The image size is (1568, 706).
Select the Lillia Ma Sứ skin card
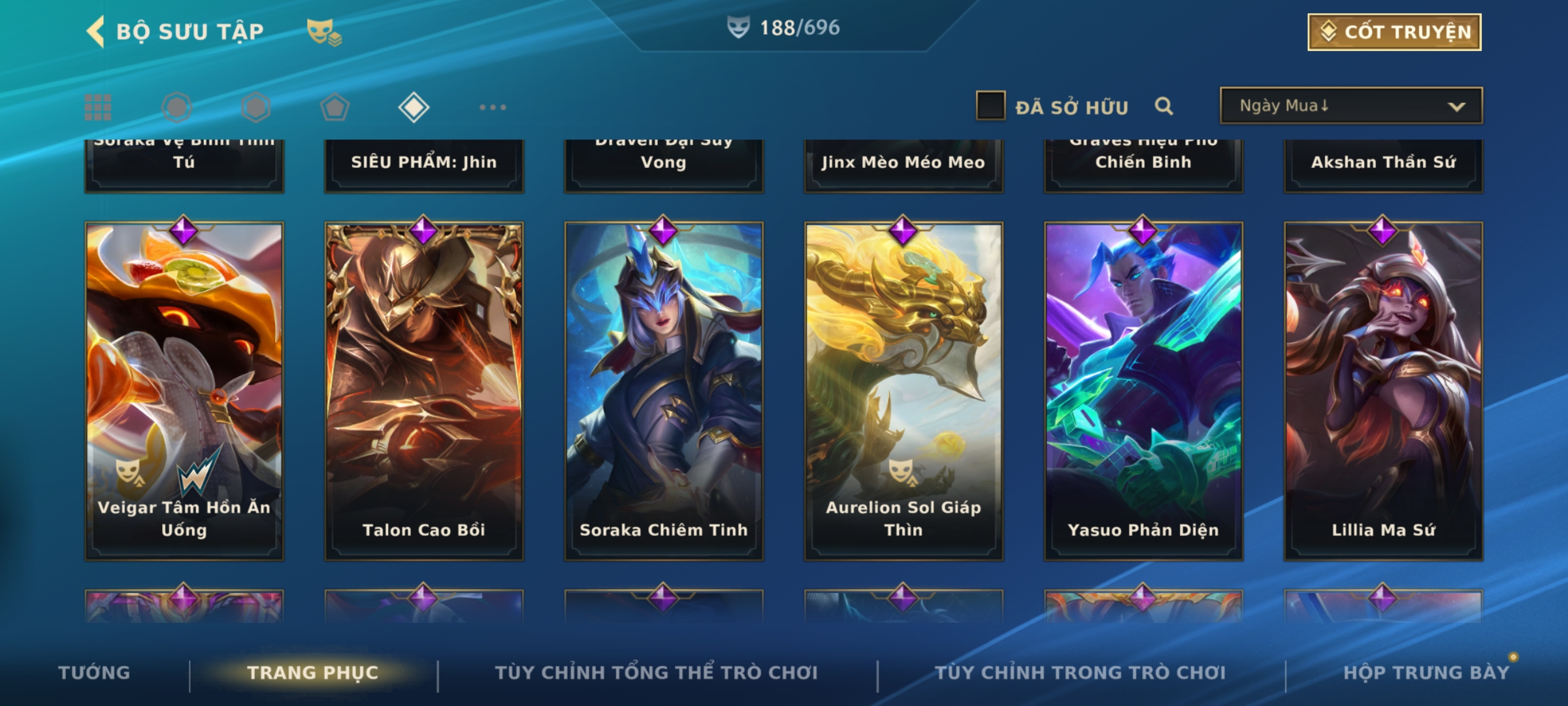pyautogui.click(x=1383, y=391)
